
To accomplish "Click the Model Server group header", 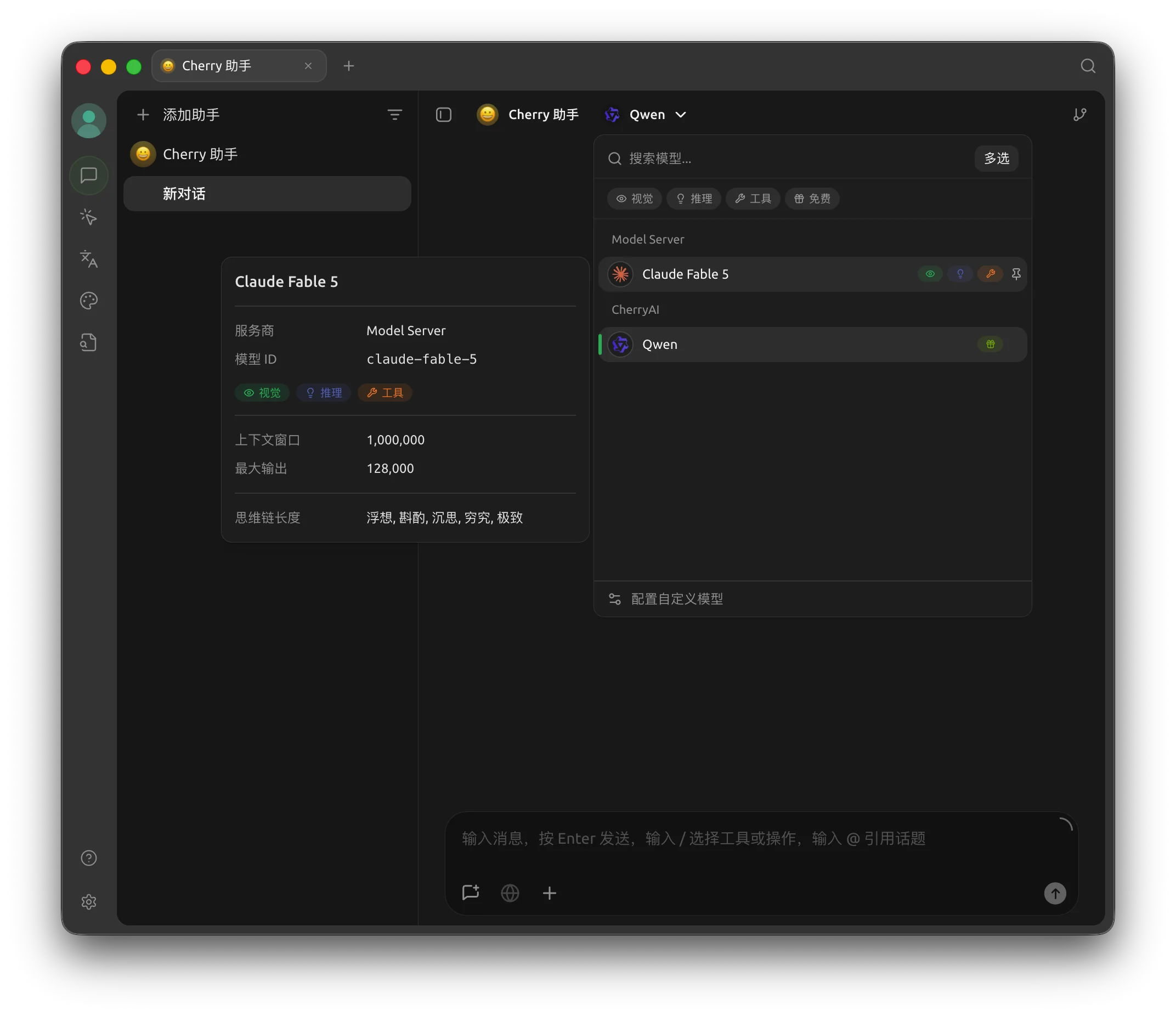I will (x=648, y=240).
